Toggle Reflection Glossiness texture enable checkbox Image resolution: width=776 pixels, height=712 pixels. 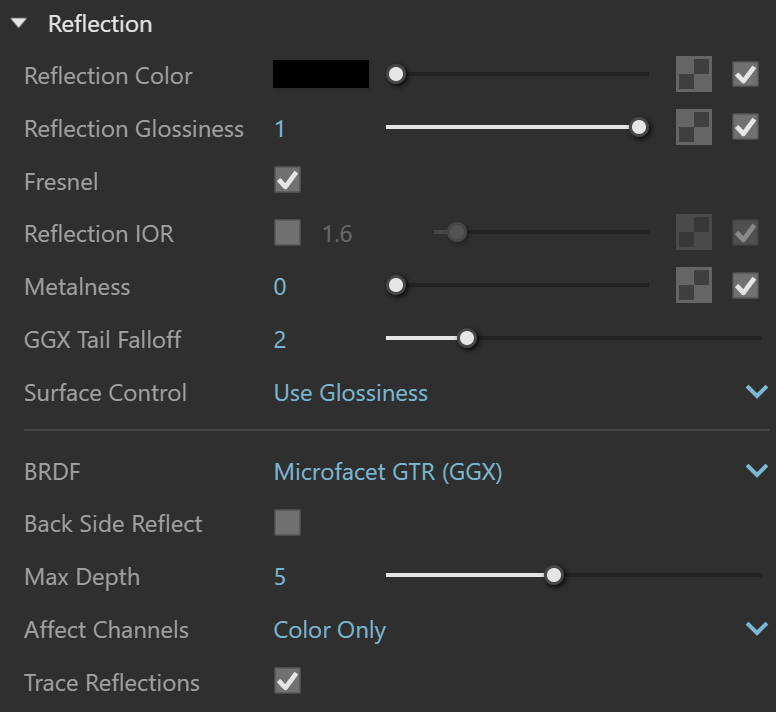[745, 127]
